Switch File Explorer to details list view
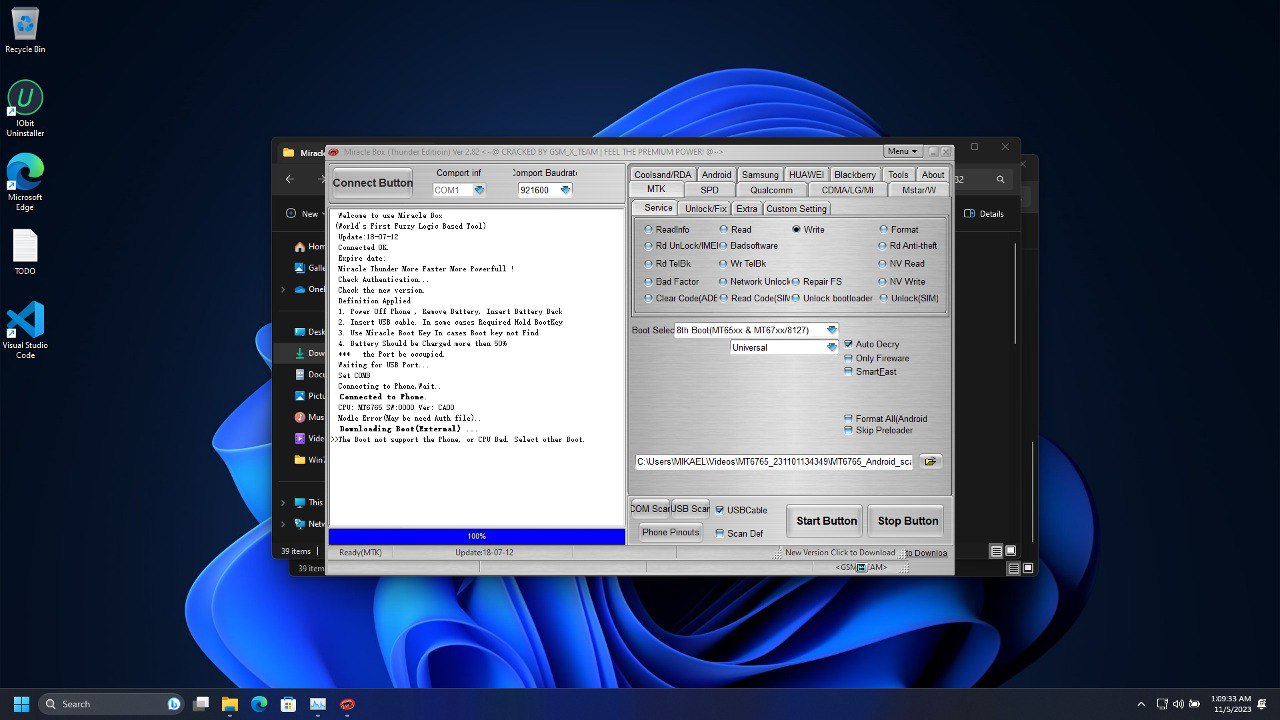 [996, 551]
